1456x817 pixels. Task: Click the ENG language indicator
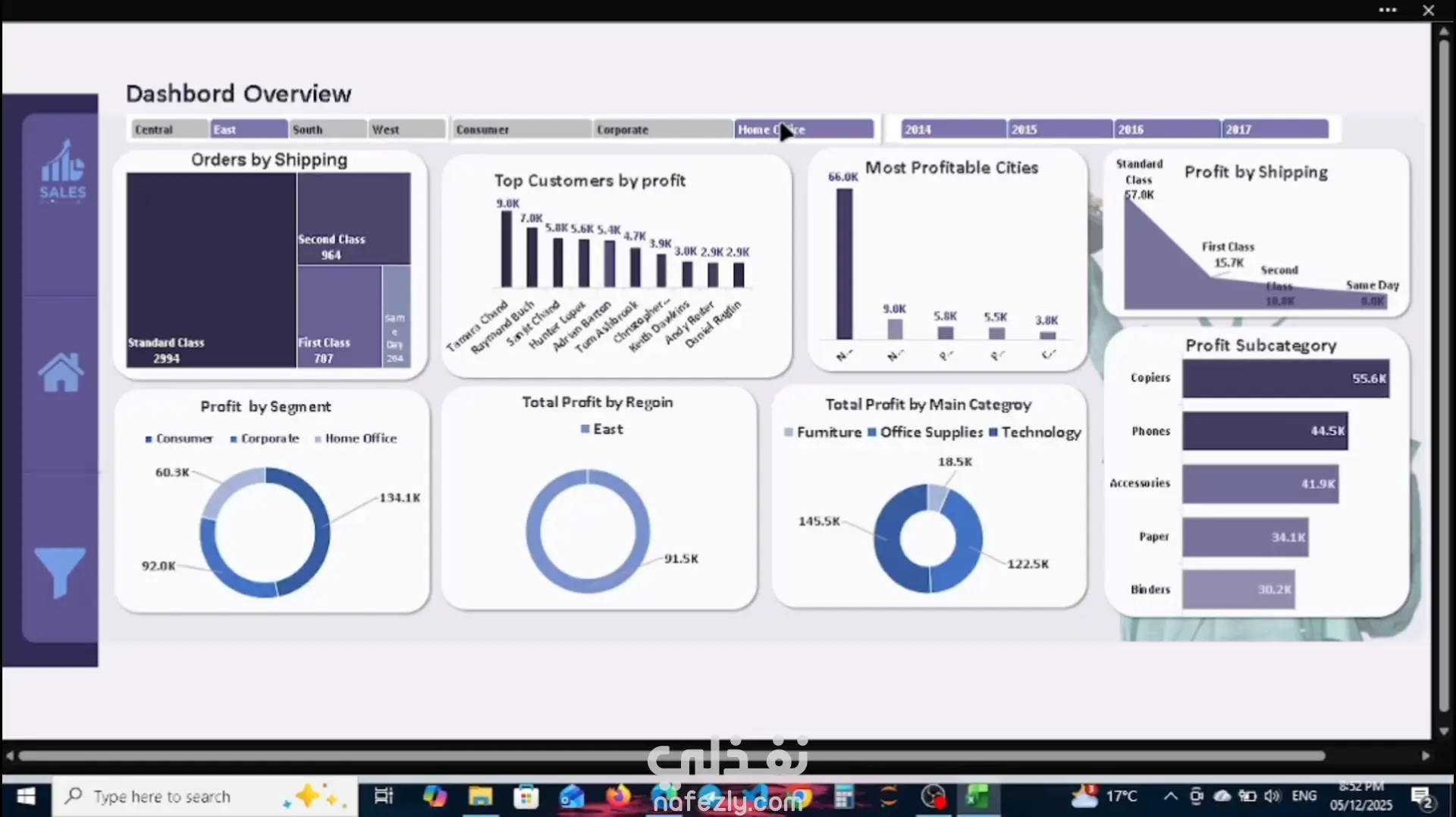pos(1304,797)
